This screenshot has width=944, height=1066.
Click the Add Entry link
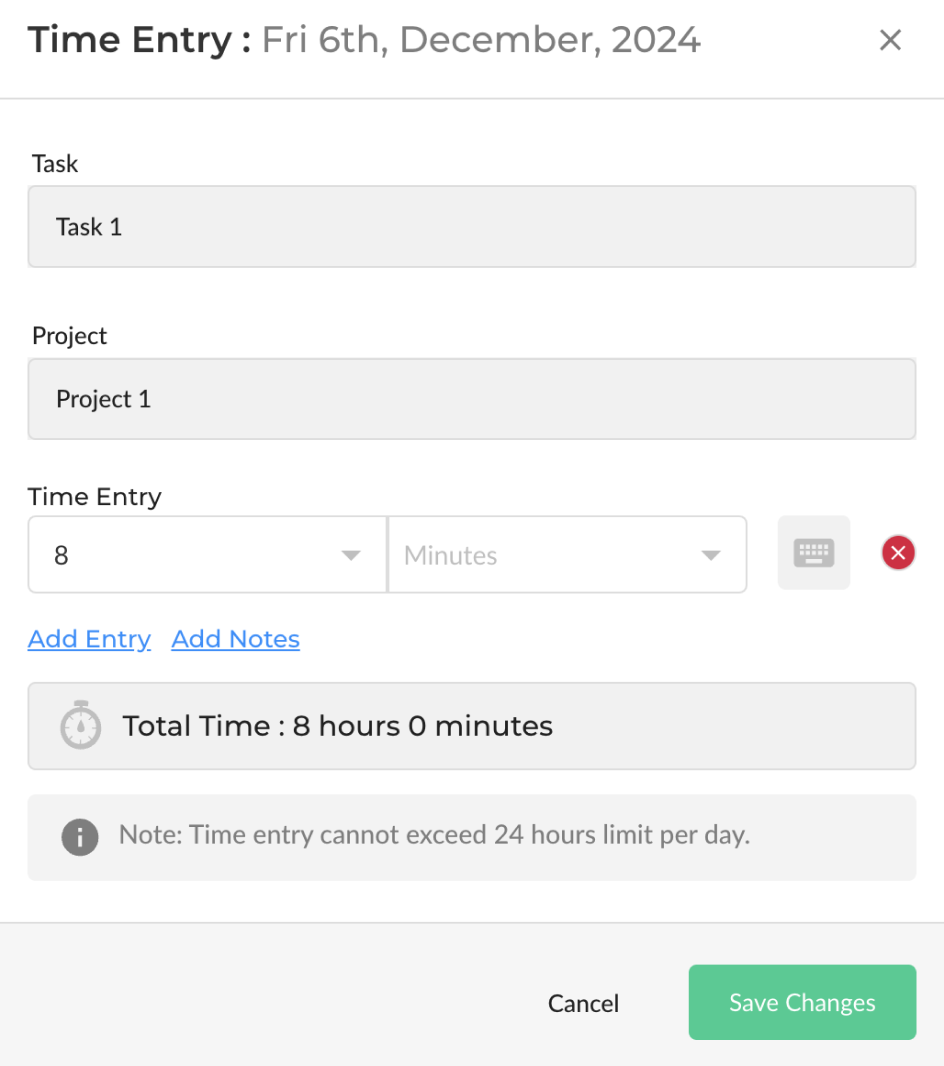[x=89, y=639]
